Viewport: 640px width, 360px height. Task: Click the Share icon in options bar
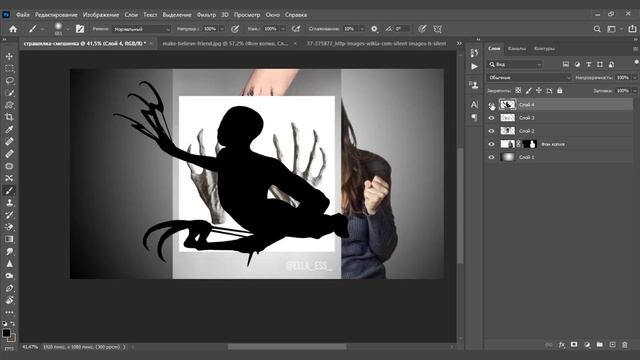click(x=632, y=29)
